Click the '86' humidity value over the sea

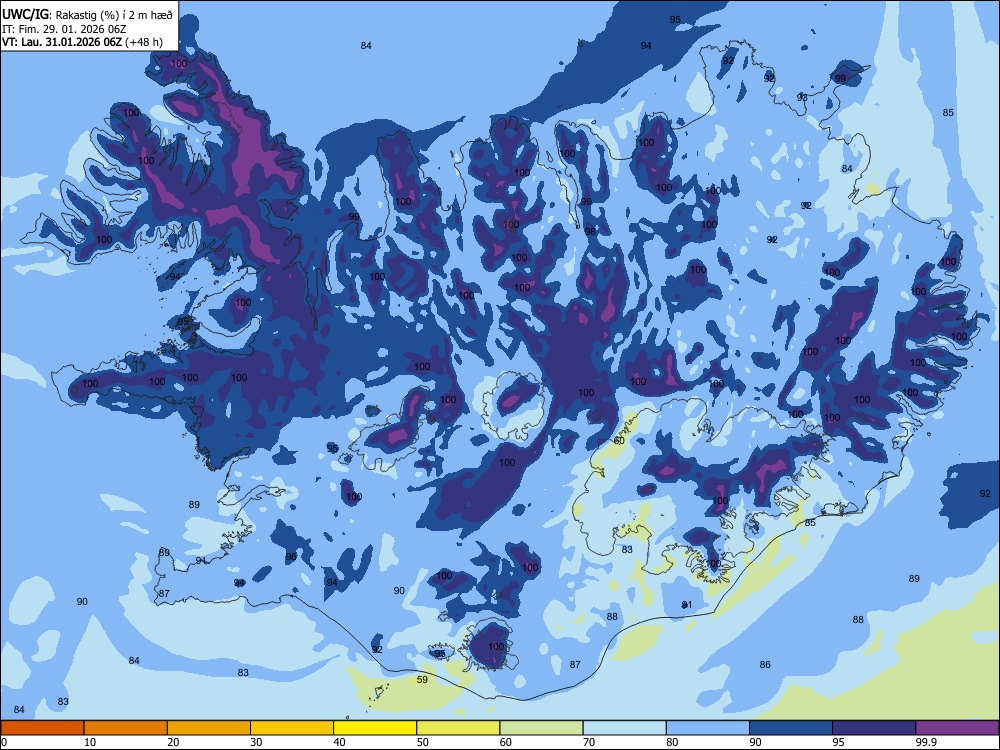click(x=765, y=665)
